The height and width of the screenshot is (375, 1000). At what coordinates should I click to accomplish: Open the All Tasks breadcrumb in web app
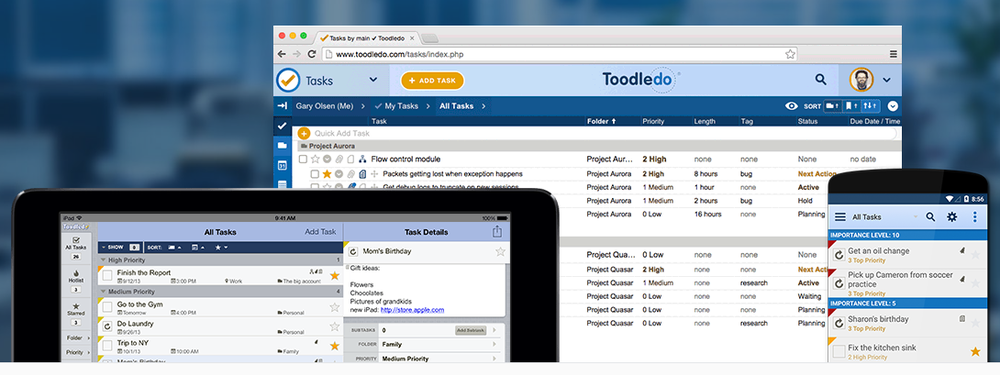click(456, 106)
